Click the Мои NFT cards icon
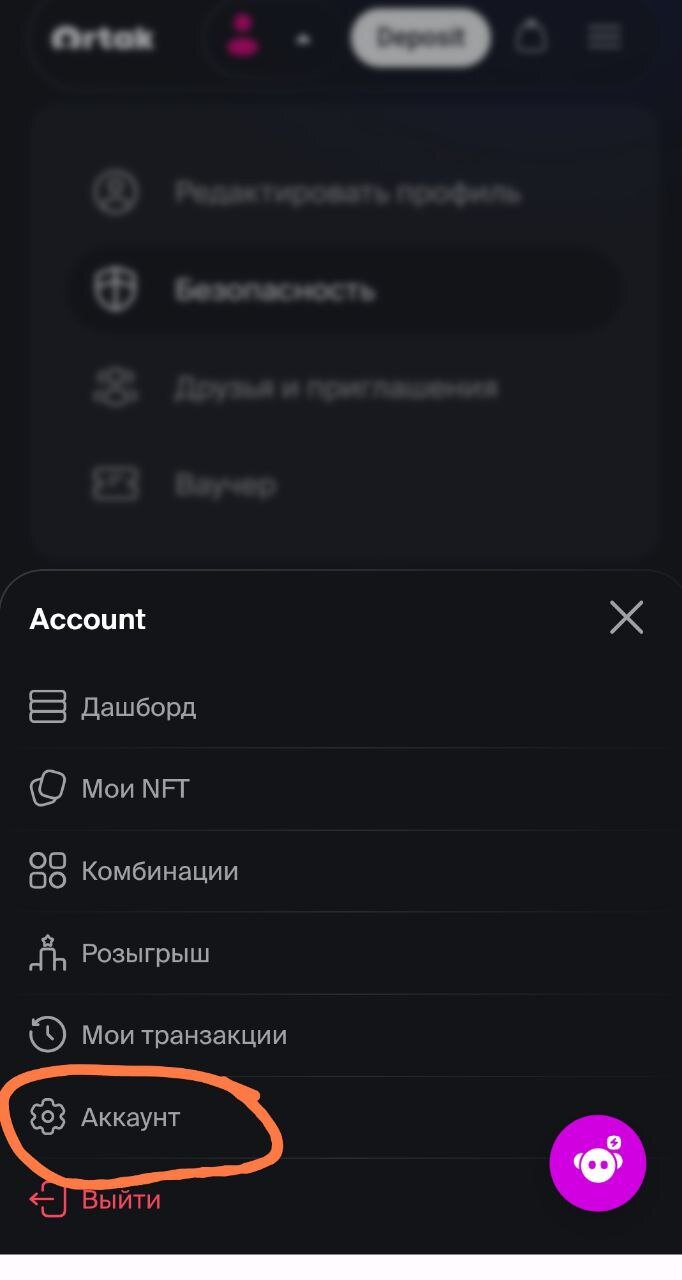The image size is (682, 1280). [x=47, y=789]
